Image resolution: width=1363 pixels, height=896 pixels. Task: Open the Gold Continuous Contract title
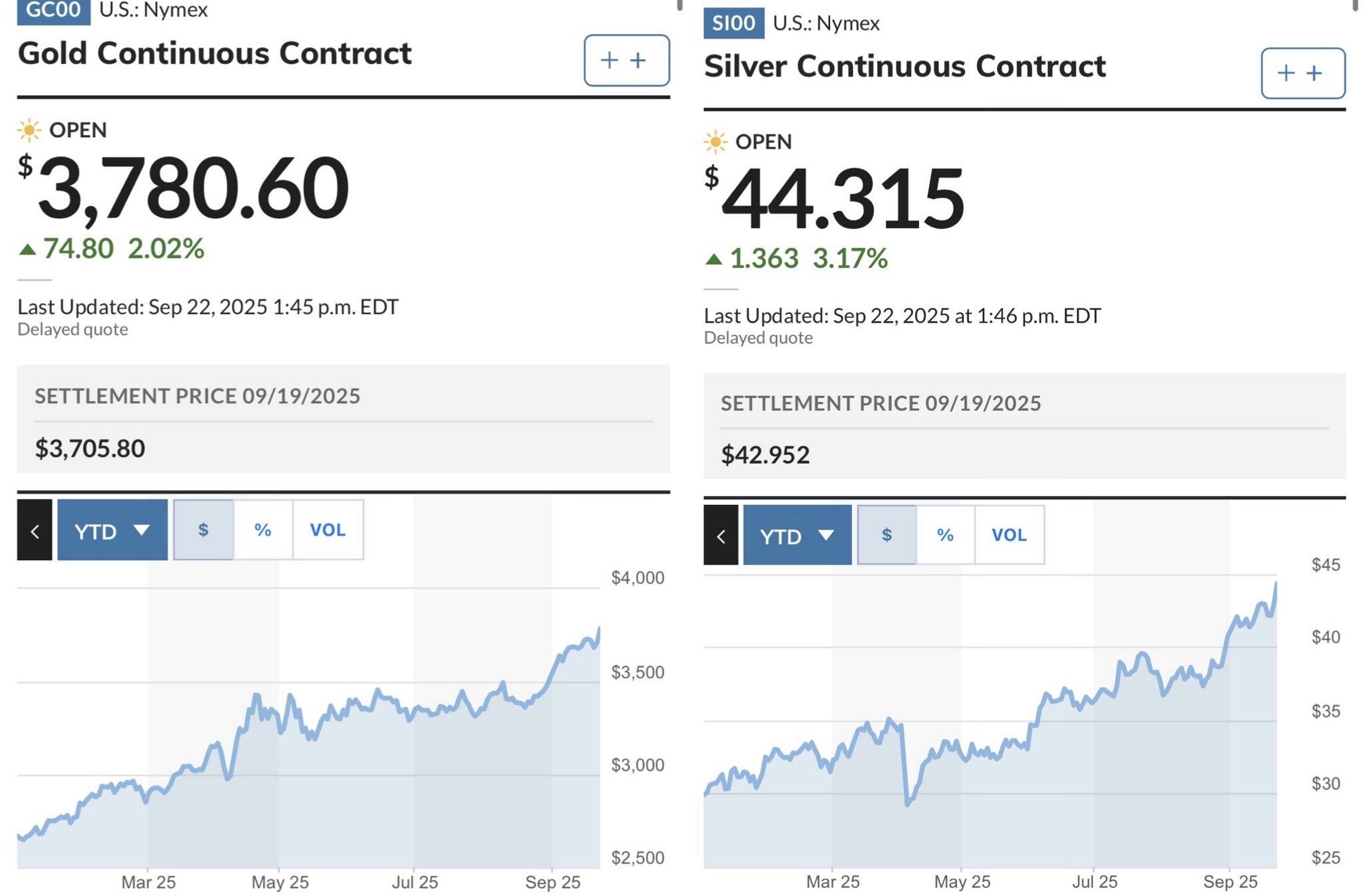pos(214,53)
